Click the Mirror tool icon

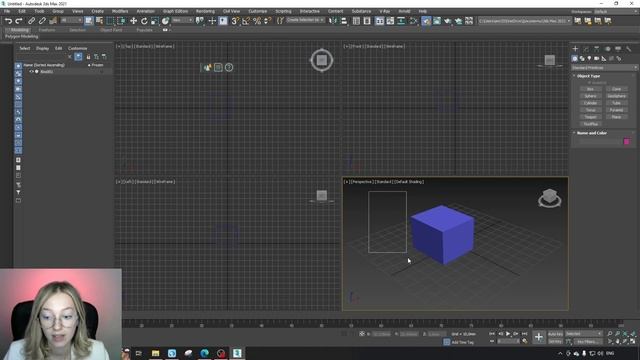pyautogui.click(x=333, y=21)
